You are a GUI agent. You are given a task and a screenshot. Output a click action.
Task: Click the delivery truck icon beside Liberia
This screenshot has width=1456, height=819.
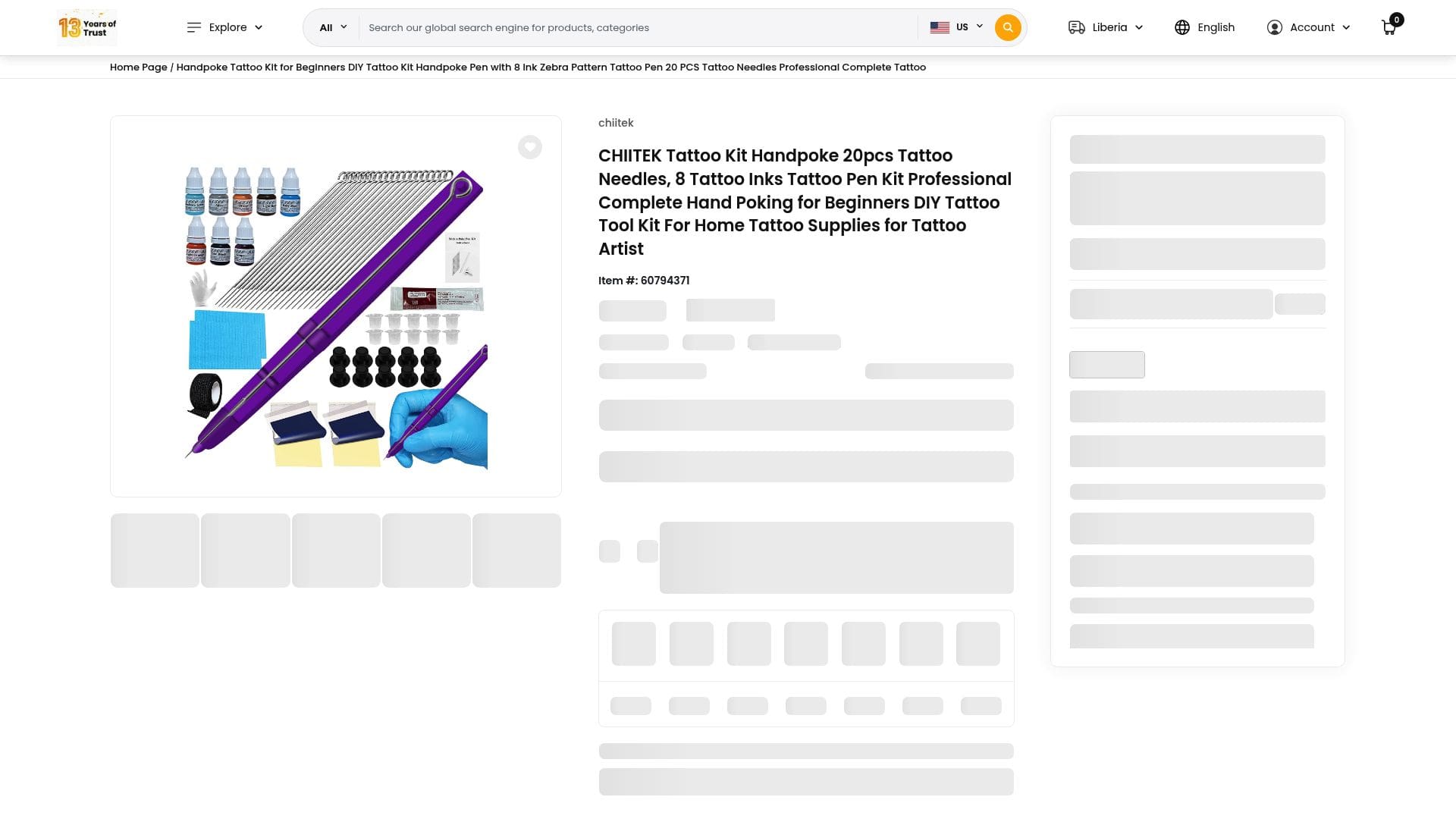tap(1076, 27)
